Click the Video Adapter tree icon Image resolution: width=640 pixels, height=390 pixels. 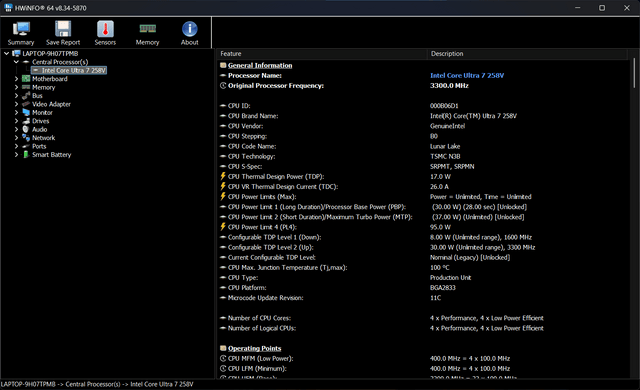pos(26,104)
